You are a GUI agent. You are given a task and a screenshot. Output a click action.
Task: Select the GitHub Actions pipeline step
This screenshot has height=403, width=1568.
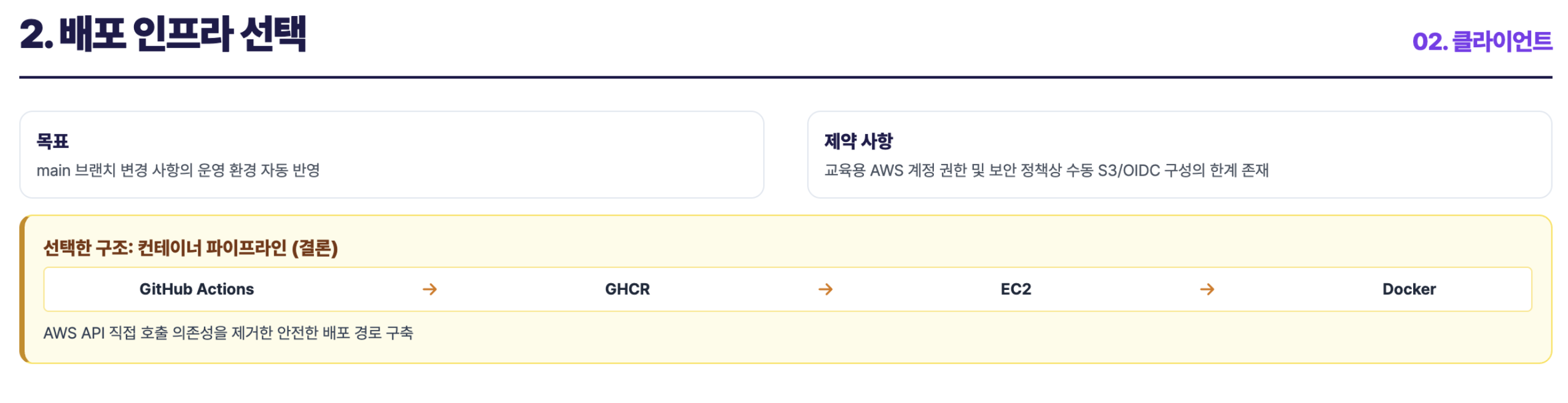[197, 289]
